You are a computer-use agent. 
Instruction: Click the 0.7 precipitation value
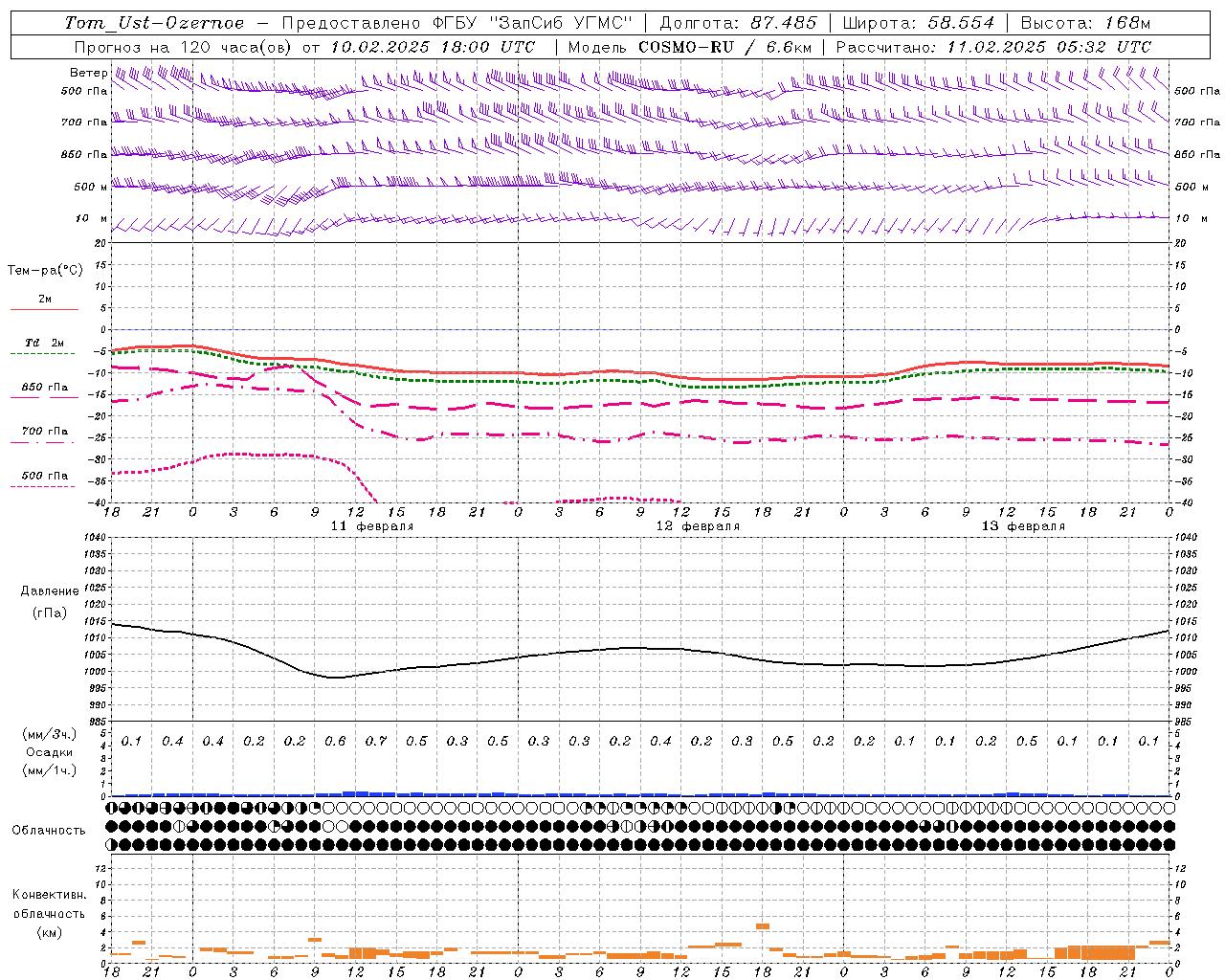tap(376, 742)
